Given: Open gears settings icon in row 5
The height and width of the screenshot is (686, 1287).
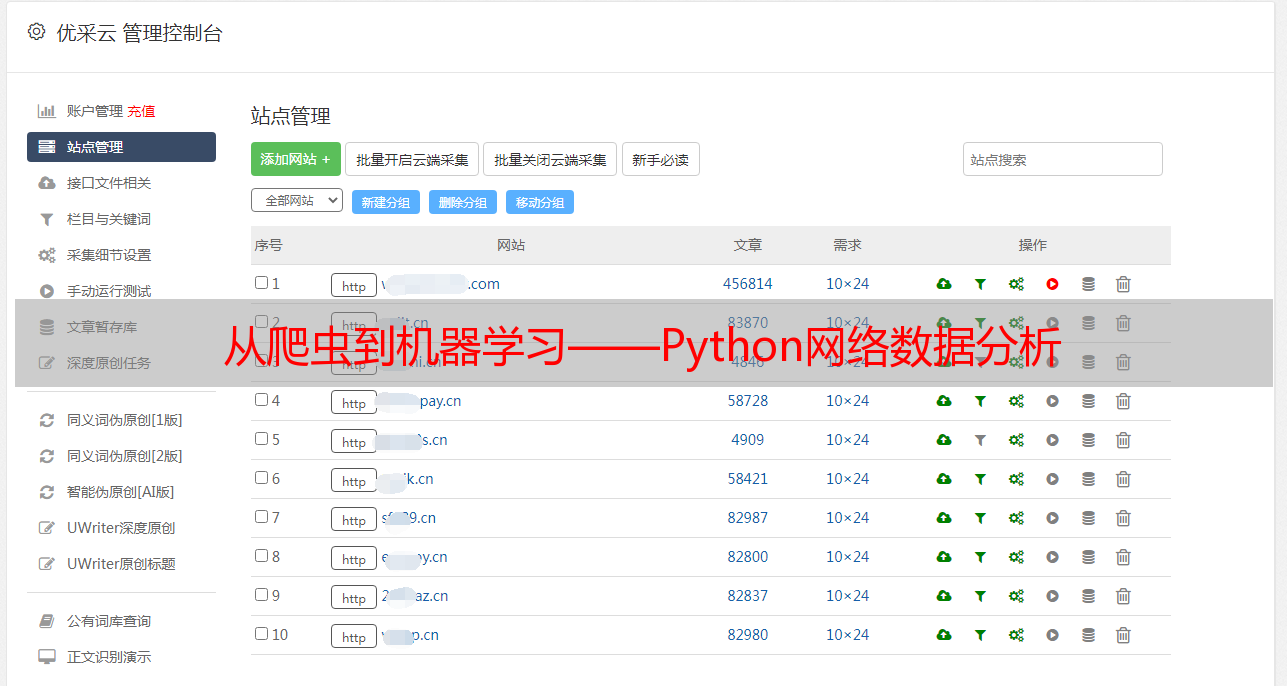Looking at the screenshot, I should pyautogui.click(x=1016, y=440).
